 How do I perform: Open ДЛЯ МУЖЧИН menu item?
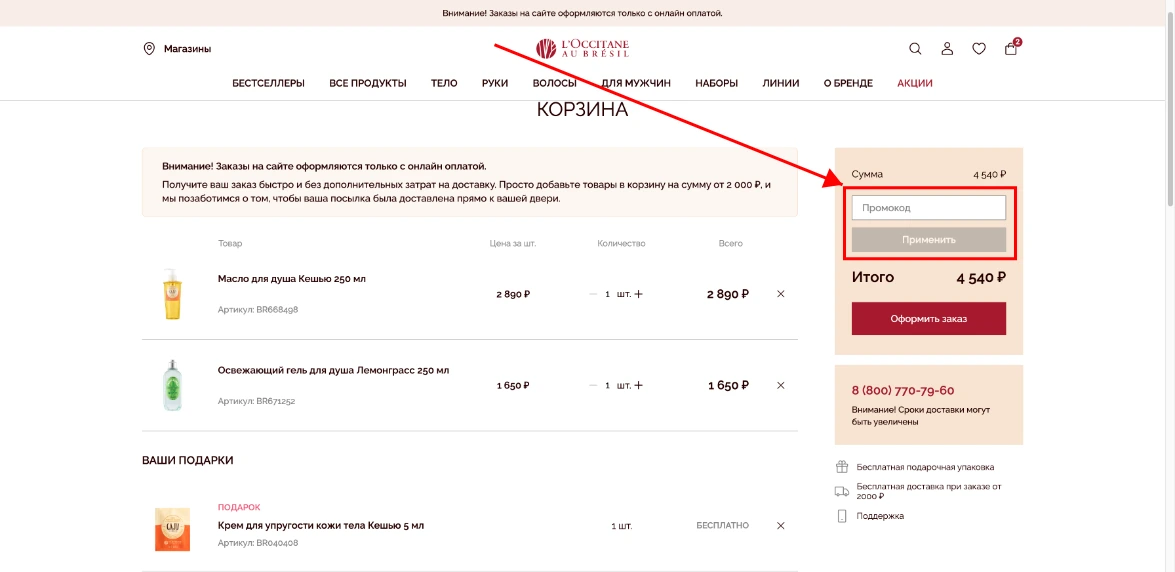point(635,83)
